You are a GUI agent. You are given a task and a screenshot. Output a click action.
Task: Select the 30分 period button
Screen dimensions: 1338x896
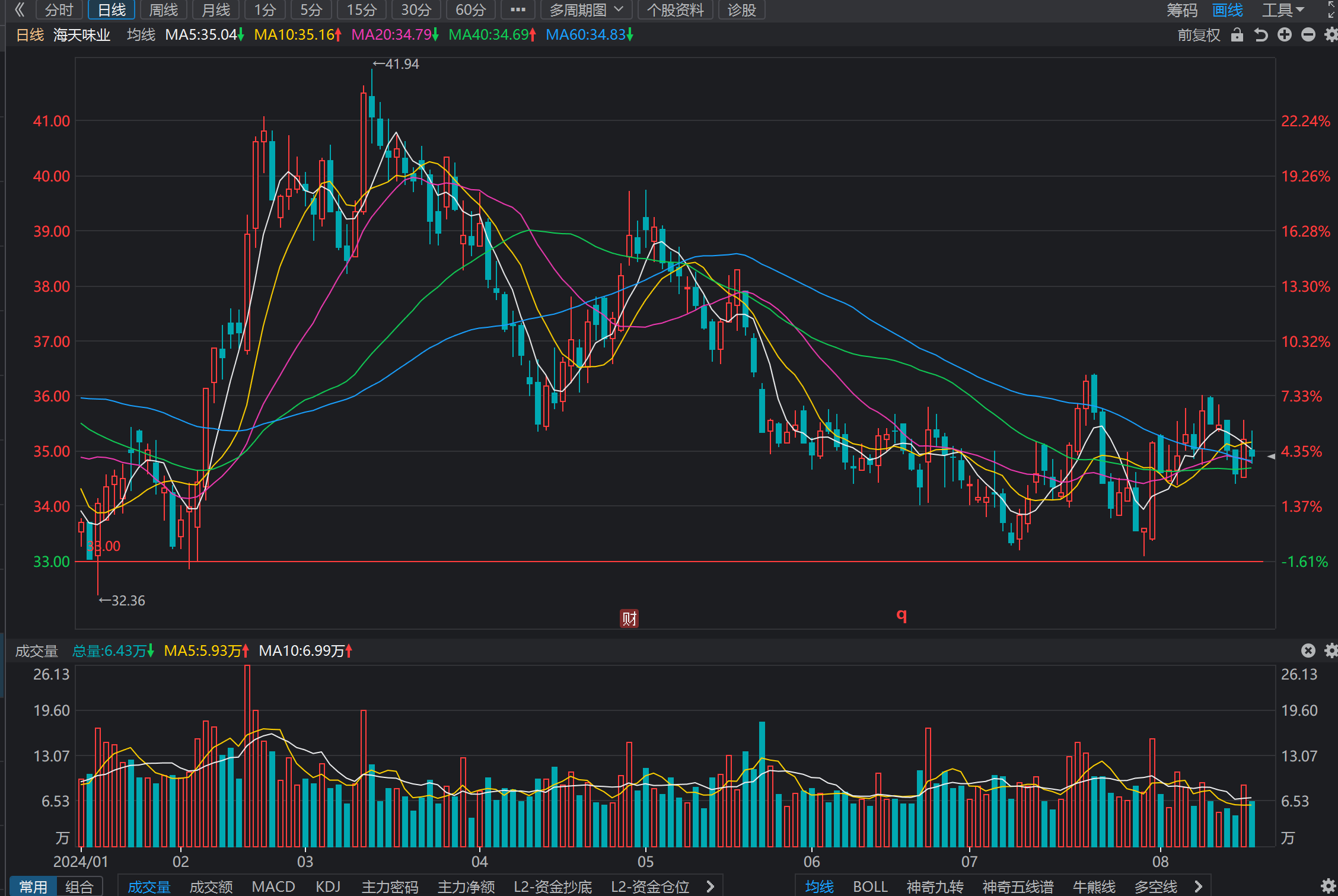(416, 9)
